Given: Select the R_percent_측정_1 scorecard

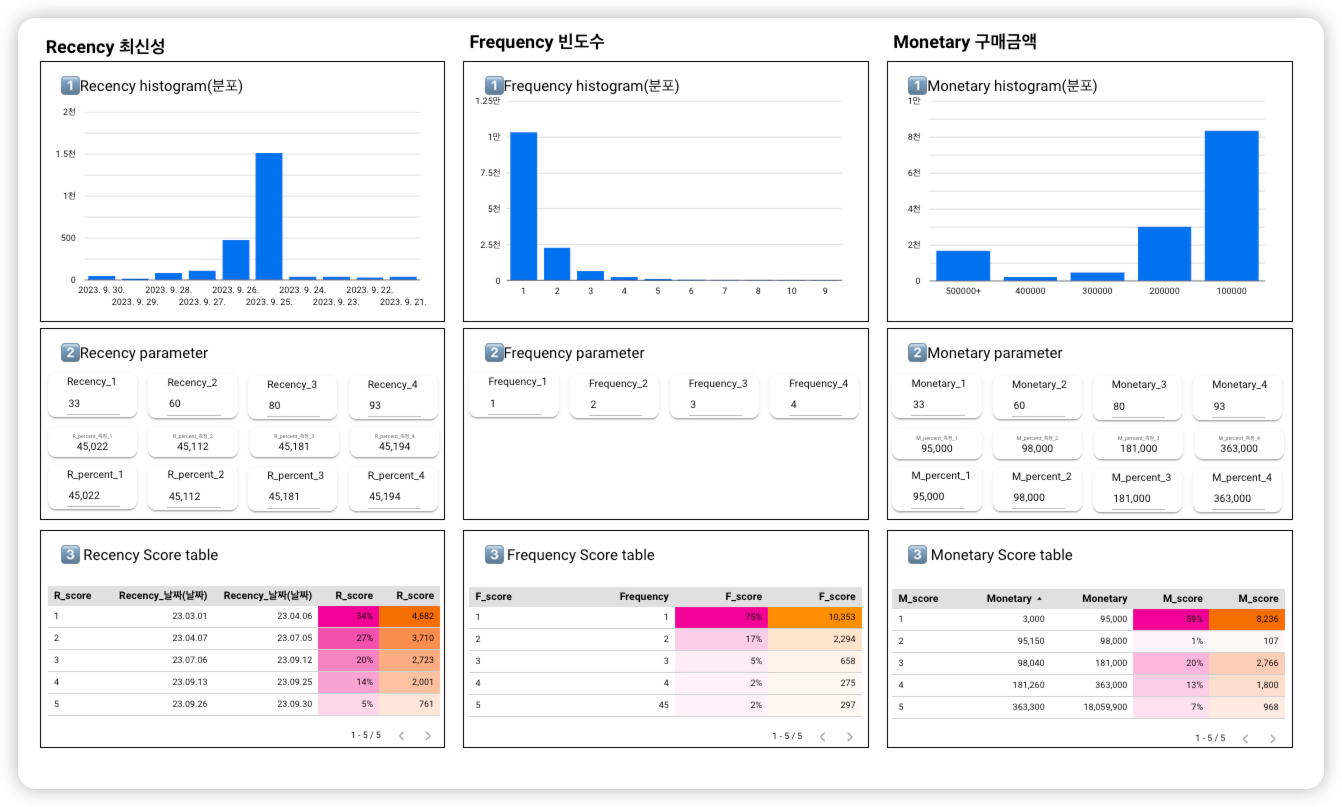Looking at the screenshot, I should [93, 442].
